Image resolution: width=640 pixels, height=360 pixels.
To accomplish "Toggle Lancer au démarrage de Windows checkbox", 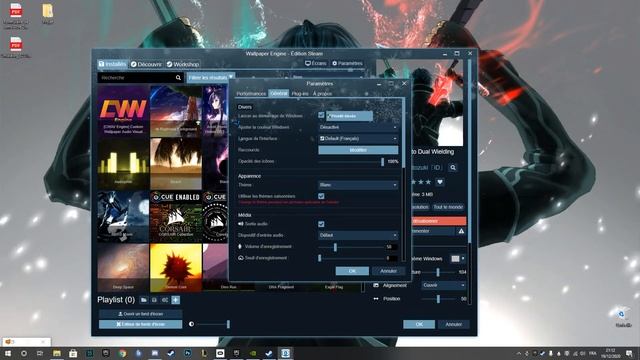I will pyautogui.click(x=321, y=116).
